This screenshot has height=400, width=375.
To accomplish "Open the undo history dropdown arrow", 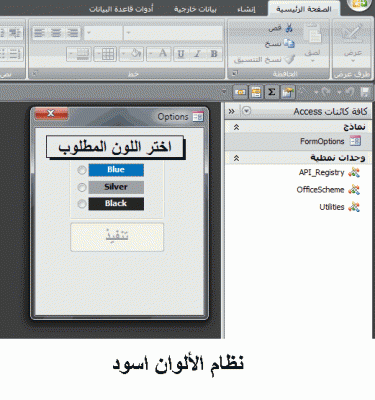I will [340, 92].
